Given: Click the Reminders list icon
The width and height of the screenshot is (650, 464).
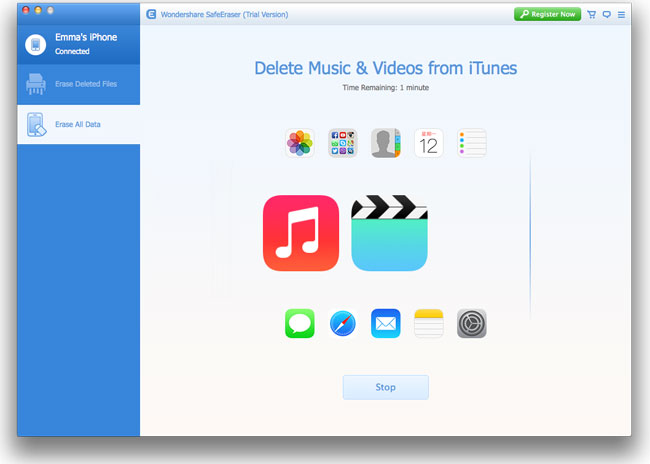Looking at the screenshot, I should click(x=472, y=143).
